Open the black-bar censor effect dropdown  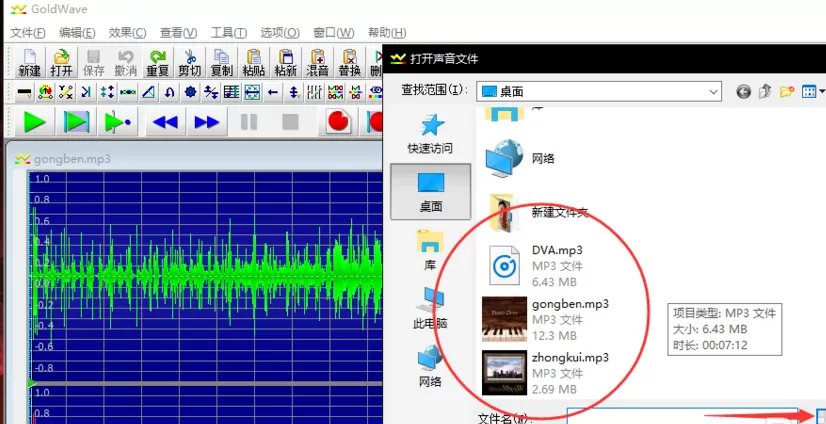(x=24, y=93)
